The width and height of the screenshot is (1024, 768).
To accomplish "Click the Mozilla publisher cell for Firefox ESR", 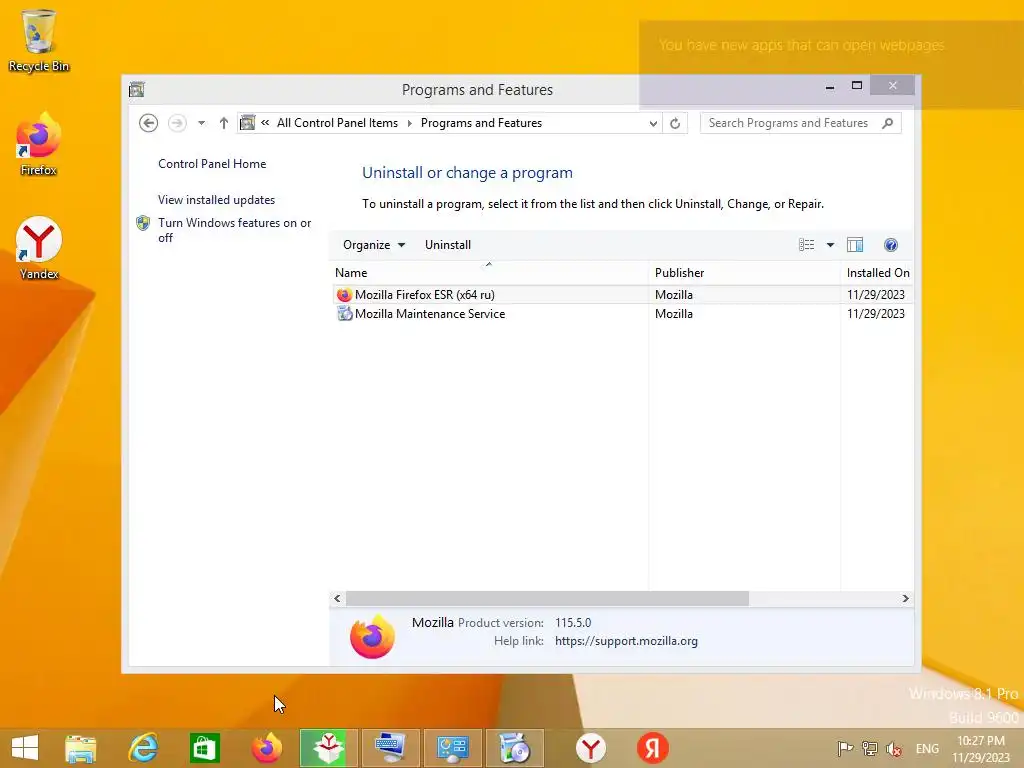I will [x=674, y=295].
